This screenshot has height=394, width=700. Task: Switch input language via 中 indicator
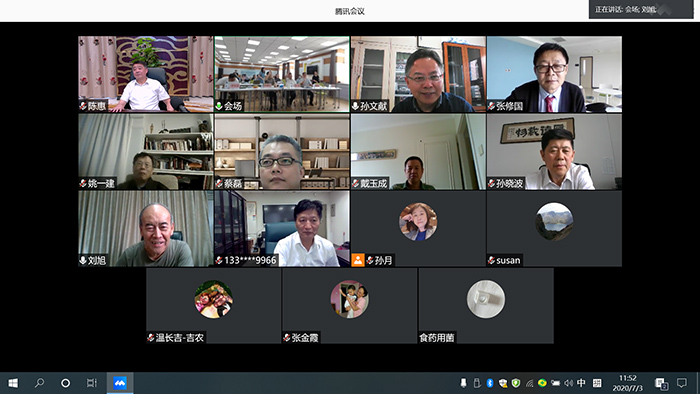(581, 383)
